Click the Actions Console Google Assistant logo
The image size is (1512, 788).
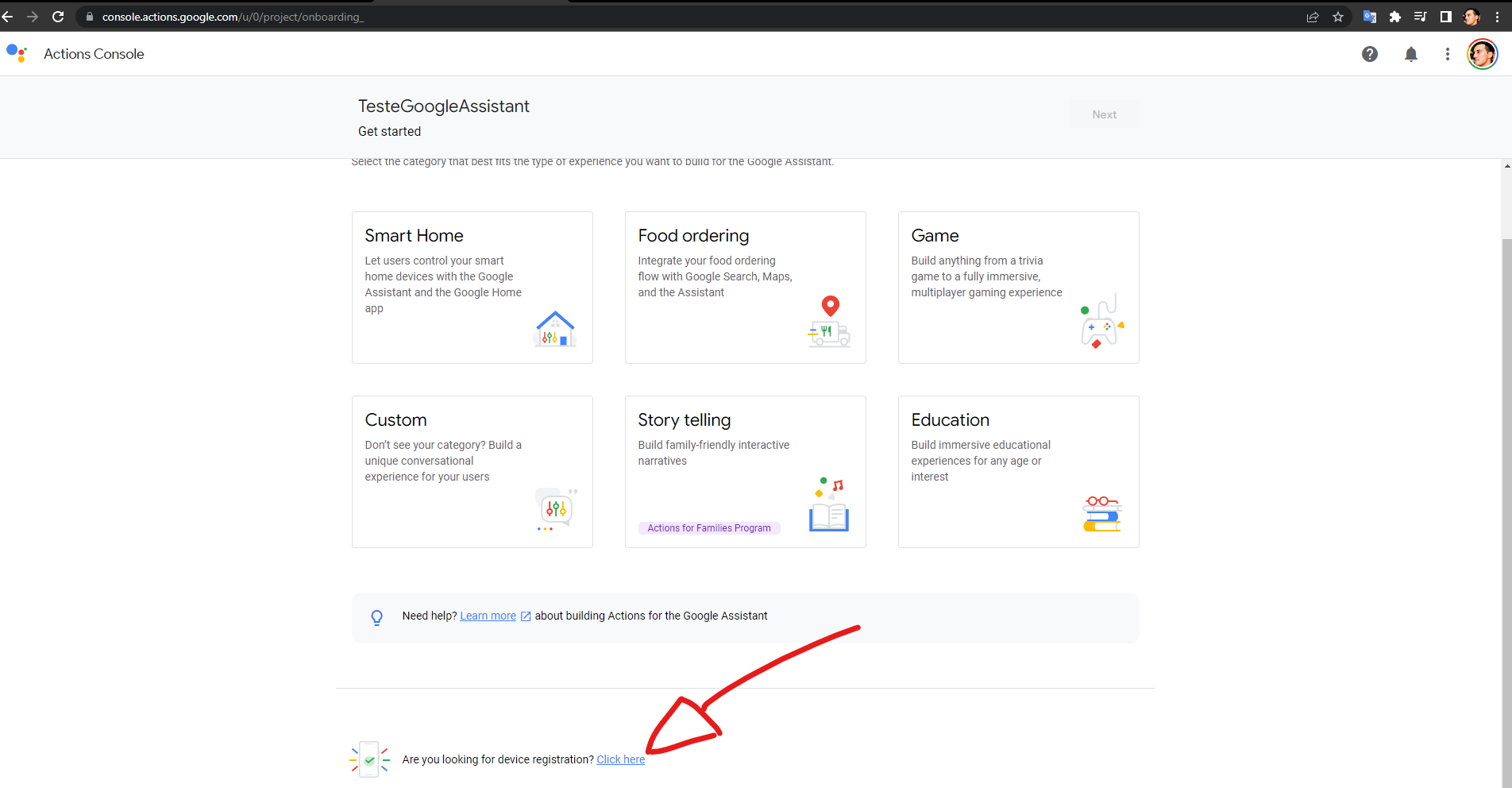pos(17,52)
